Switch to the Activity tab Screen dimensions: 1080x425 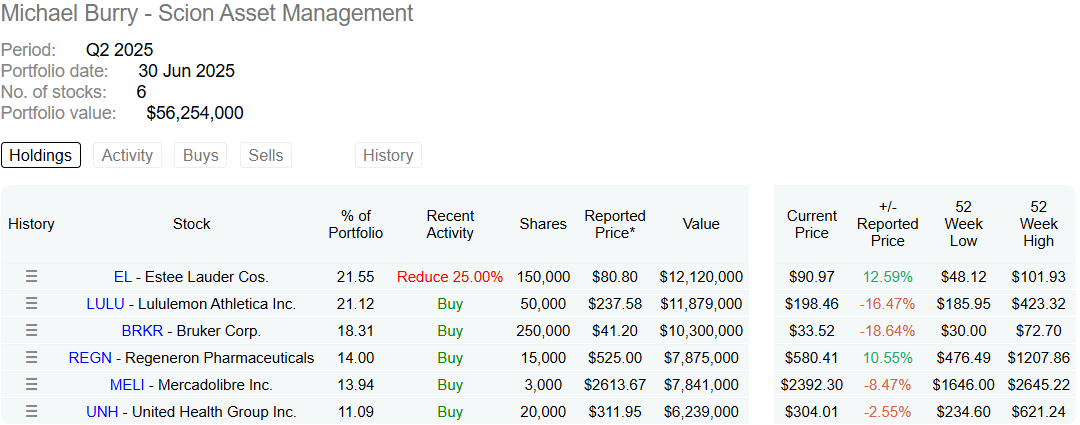pos(127,155)
